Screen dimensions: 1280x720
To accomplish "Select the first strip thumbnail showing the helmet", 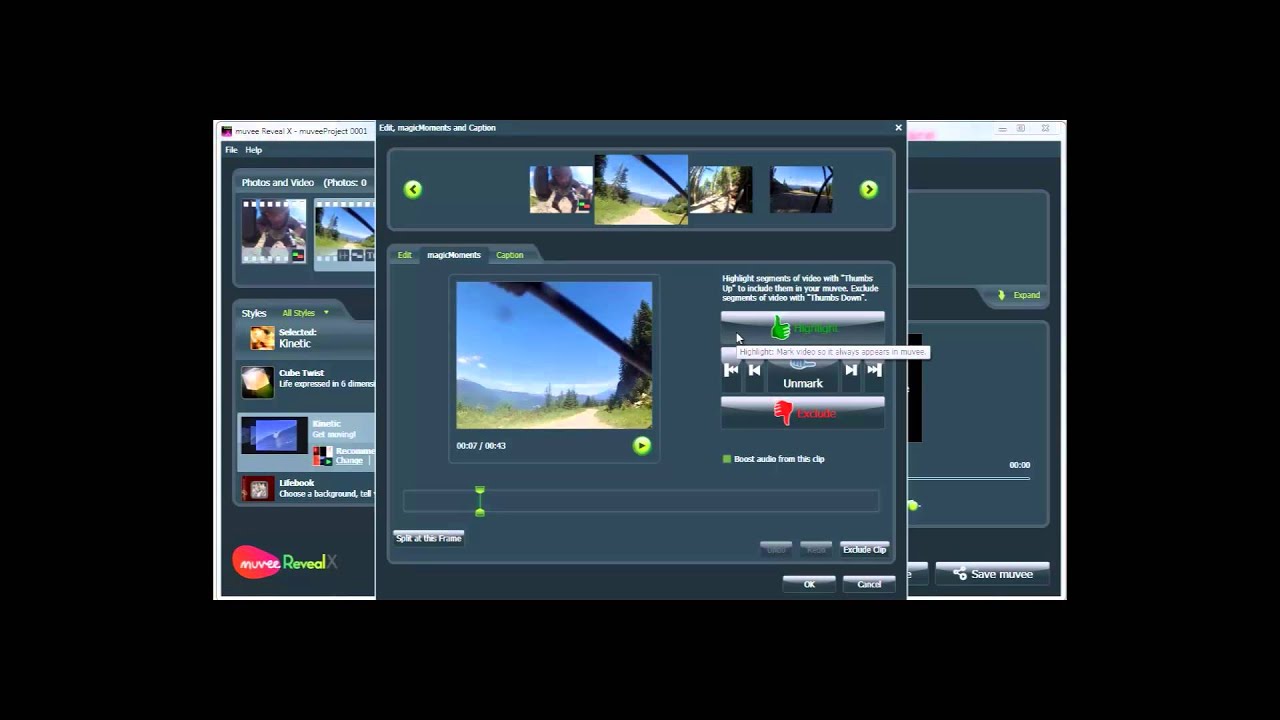I will [x=561, y=190].
